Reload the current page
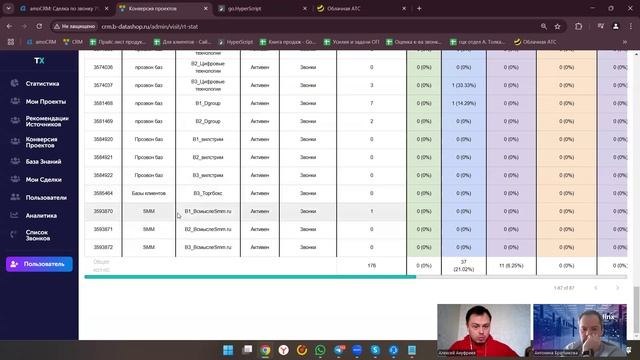This screenshot has width=640, height=360. tap(39, 27)
